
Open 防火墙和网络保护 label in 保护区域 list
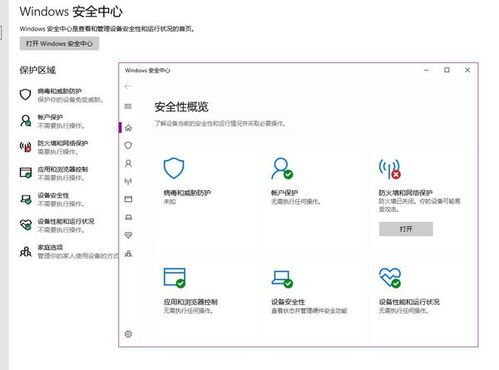coord(63,143)
